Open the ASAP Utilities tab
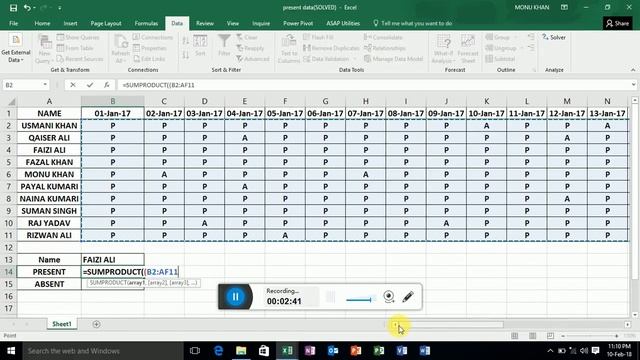Image resolution: width=640 pixels, height=360 pixels. coord(343,23)
